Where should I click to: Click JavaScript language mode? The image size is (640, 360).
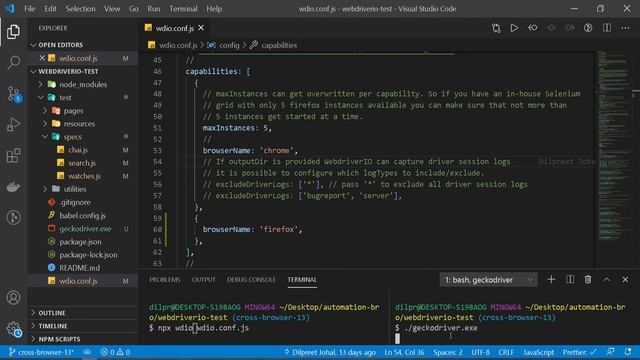[538, 352]
